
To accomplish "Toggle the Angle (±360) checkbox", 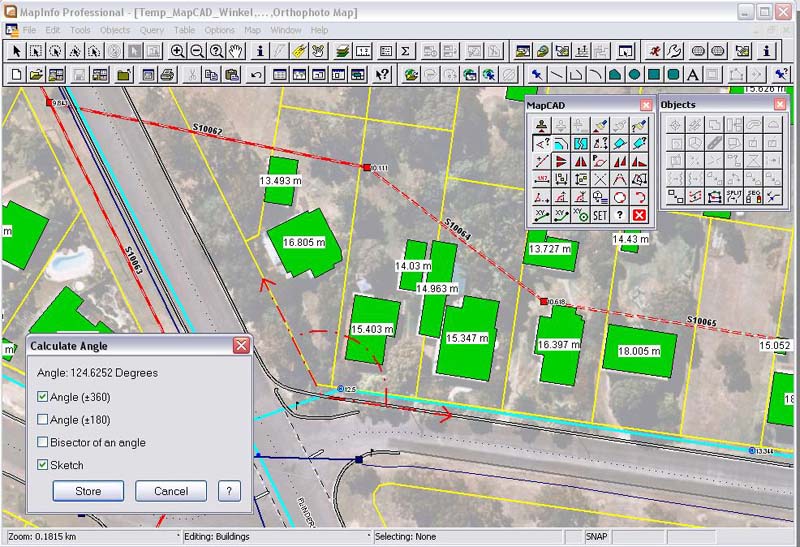I will tap(43, 396).
